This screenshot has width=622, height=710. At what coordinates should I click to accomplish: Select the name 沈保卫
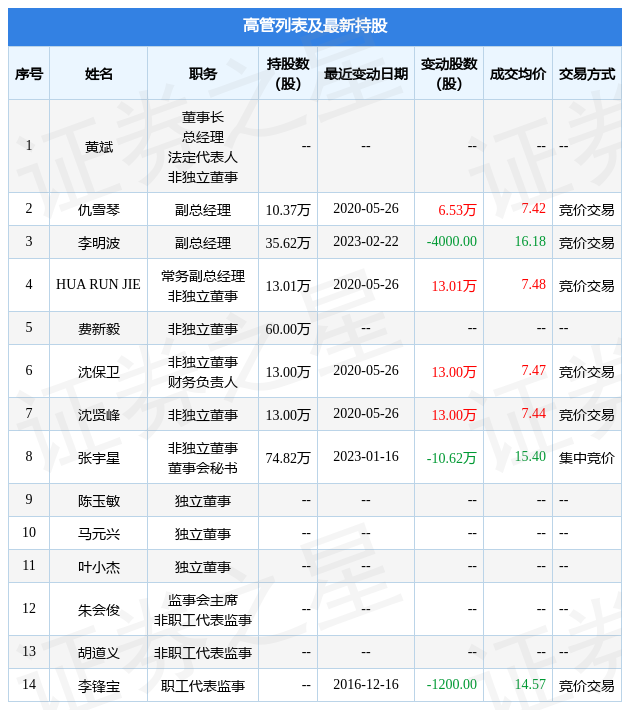[99, 372]
